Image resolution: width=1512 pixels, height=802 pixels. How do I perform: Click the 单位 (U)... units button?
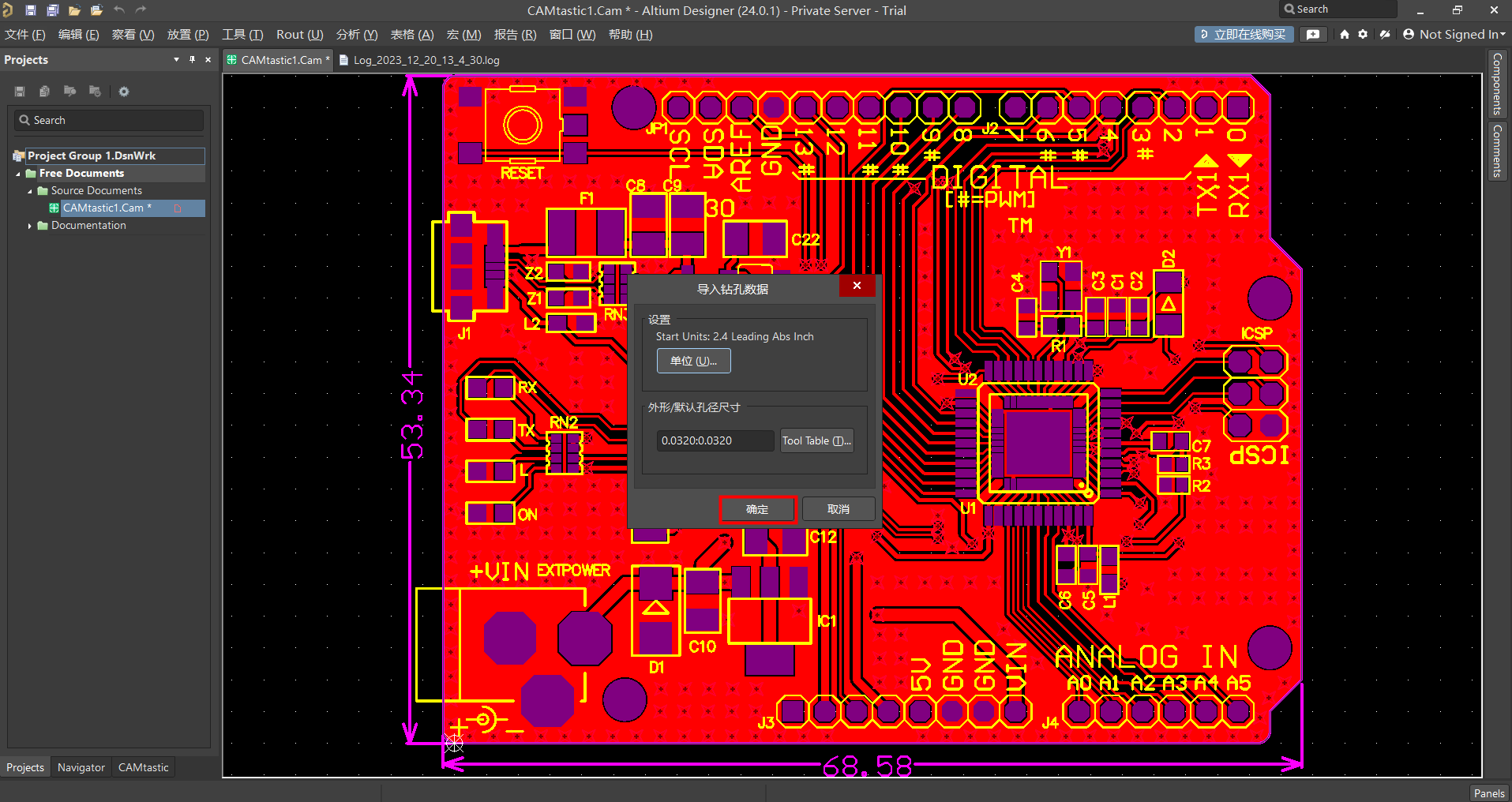(693, 361)
